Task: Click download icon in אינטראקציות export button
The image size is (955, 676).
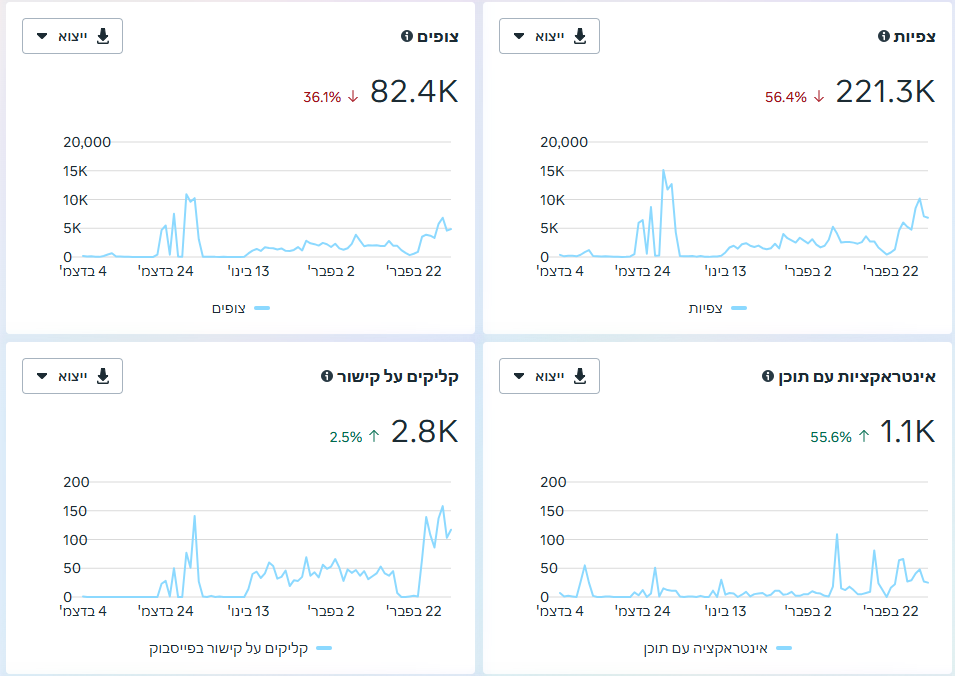Action: tap(580, 376)
